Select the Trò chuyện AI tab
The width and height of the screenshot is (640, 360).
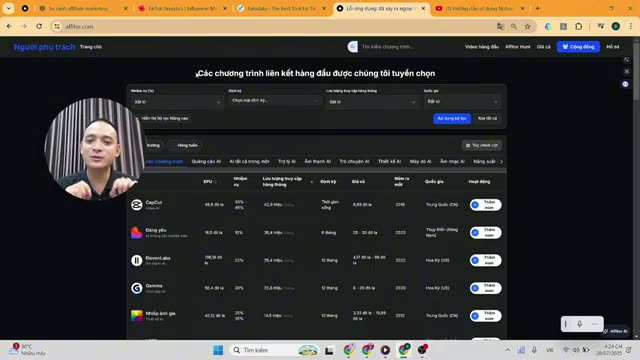[354, 162]
